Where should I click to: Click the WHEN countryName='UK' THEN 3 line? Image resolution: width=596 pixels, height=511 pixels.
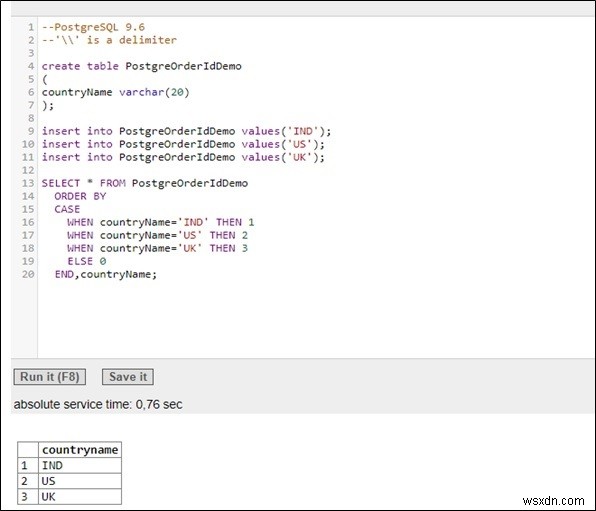point(157,248)
